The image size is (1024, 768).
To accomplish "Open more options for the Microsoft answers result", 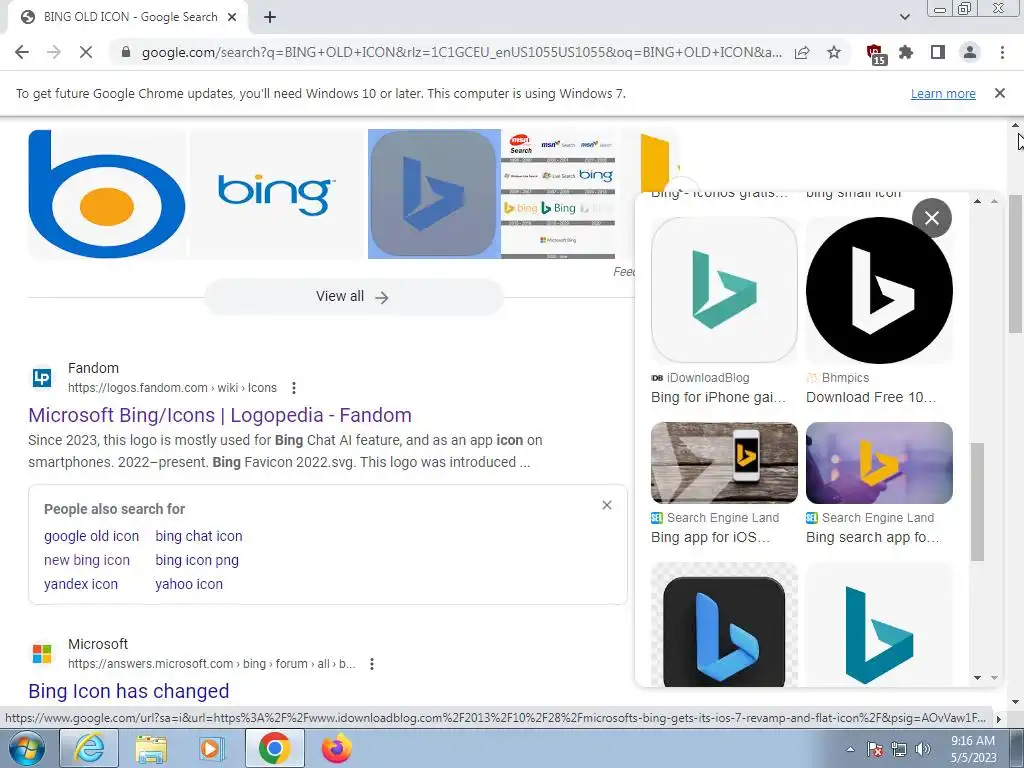I will [372, 664].
